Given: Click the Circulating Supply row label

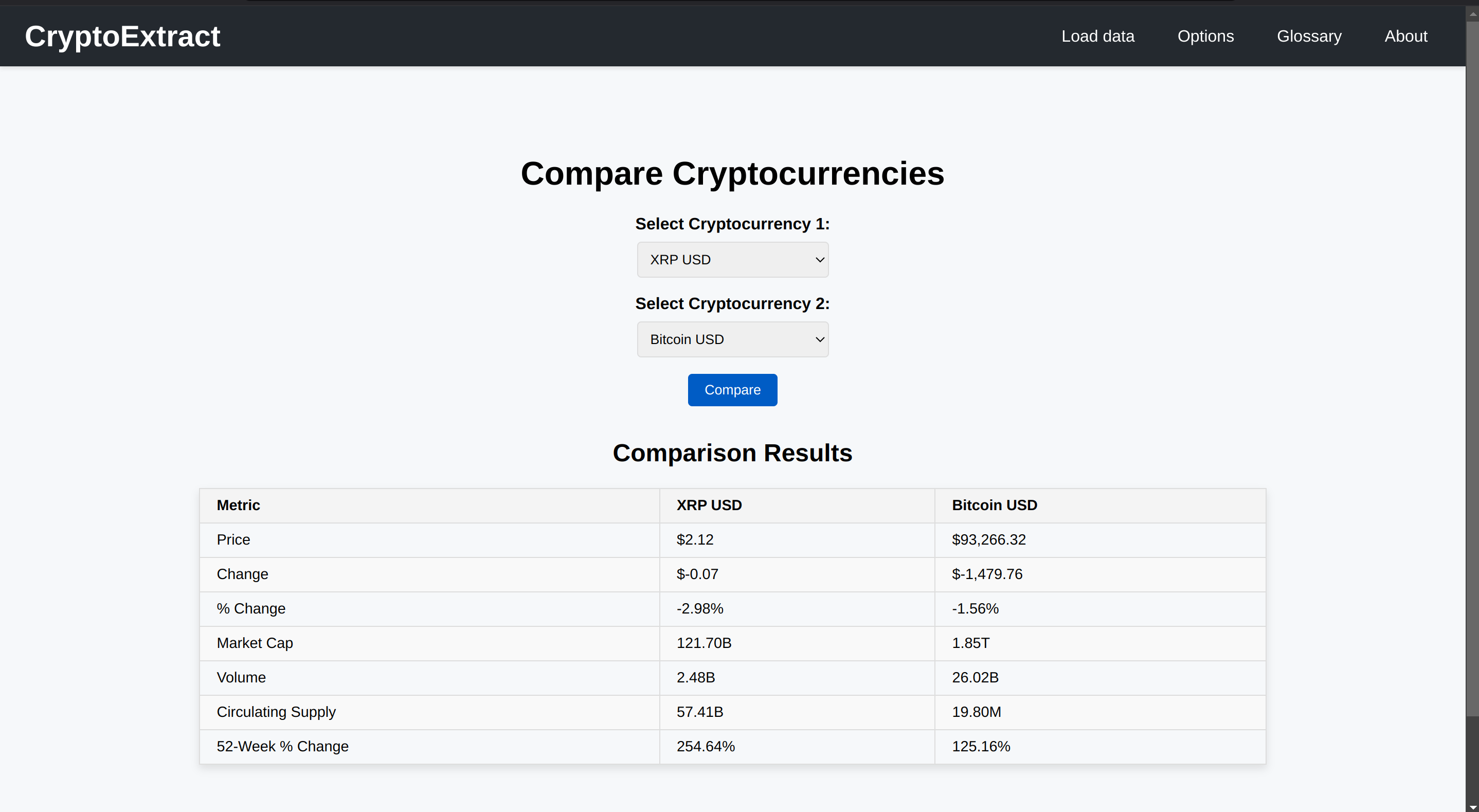Looking at the screenshot, I should 276,712.
